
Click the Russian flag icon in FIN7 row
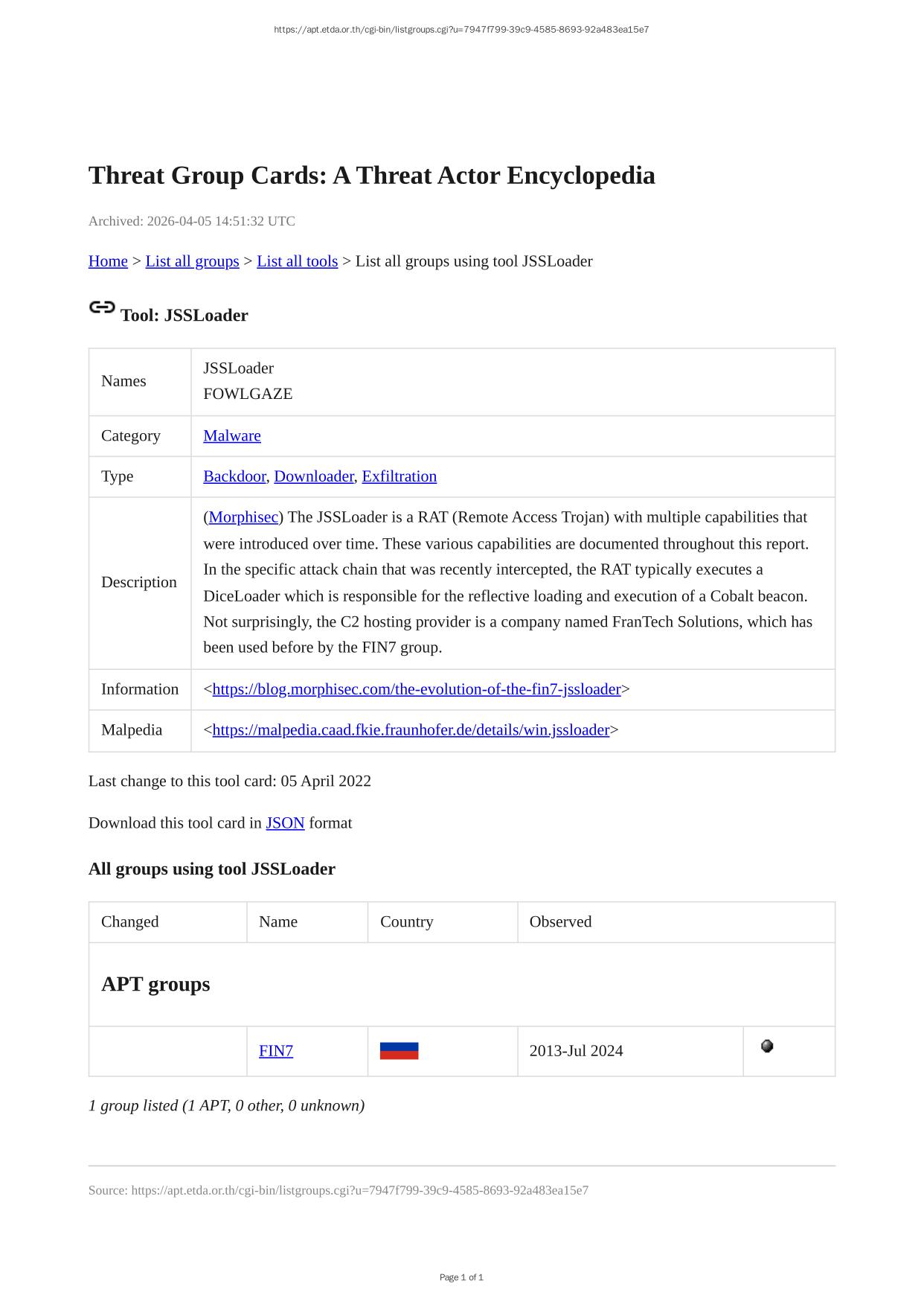pyautogui.click(x=399, y=1051)
